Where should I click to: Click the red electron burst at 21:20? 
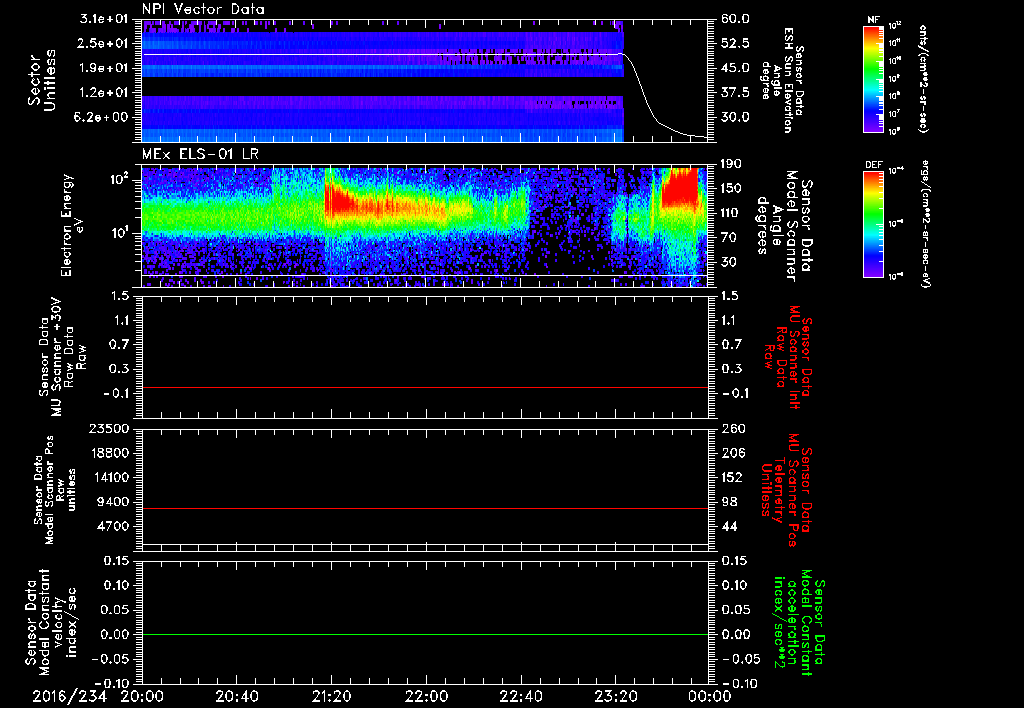[x=340, y=199]
